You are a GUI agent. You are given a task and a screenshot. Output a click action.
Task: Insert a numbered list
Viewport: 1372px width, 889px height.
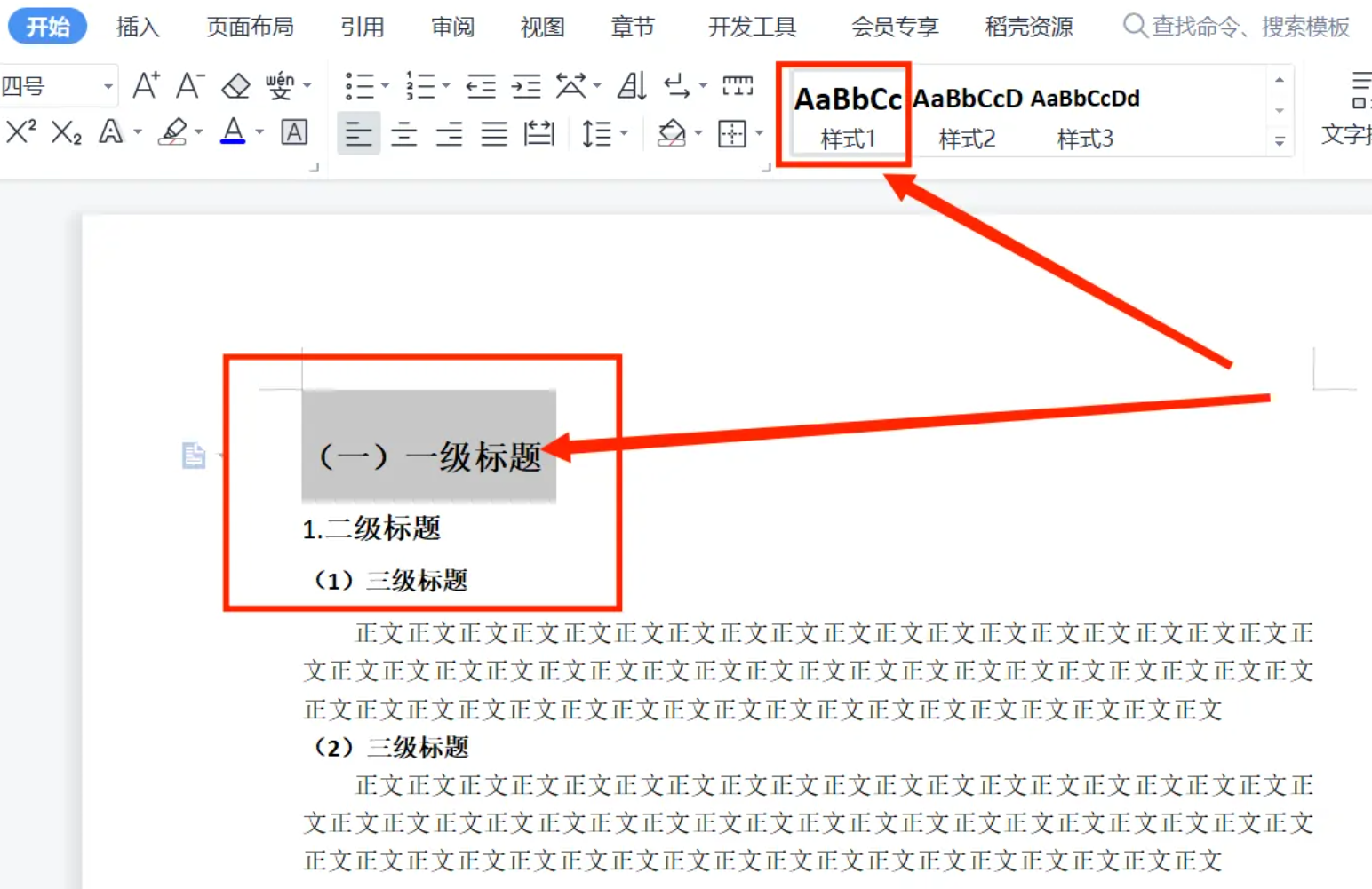[x=420, y=86]
